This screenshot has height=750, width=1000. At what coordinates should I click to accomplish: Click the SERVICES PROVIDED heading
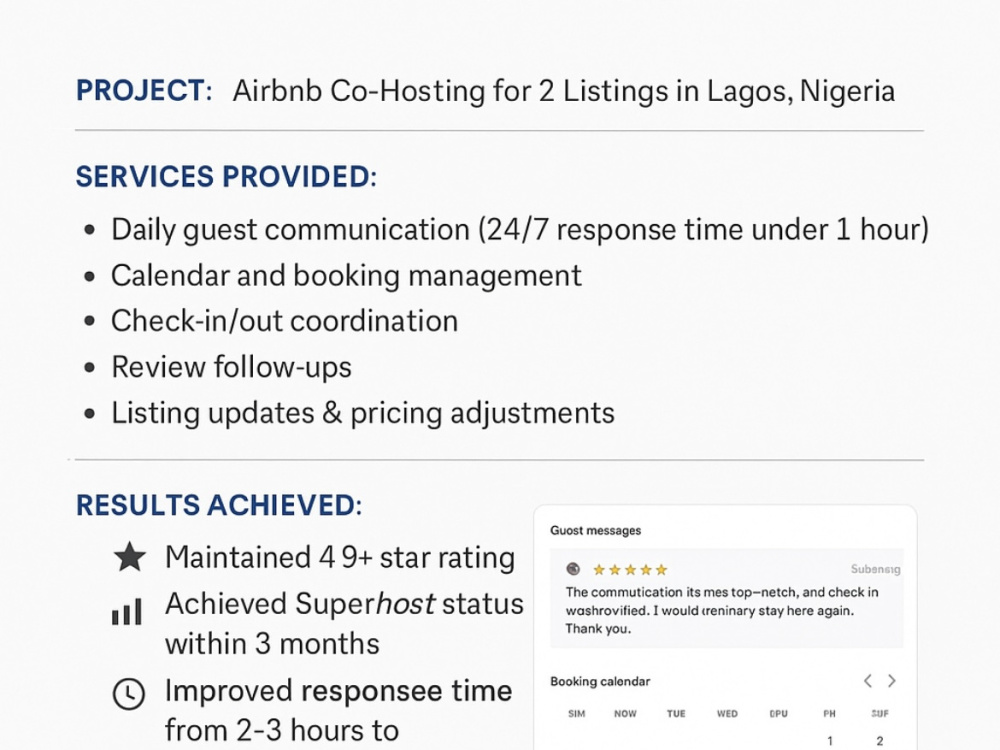226,177
